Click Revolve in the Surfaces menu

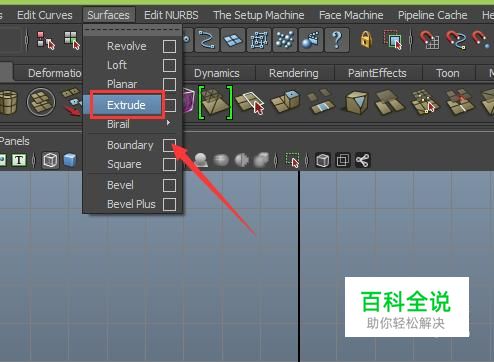pos(127,46)
